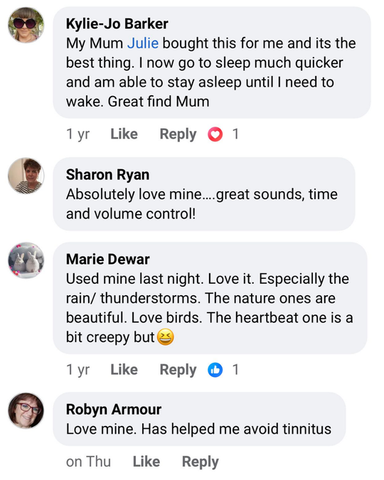
Task: Click the laughing emoji in Marie's comment
Action: 165,337
